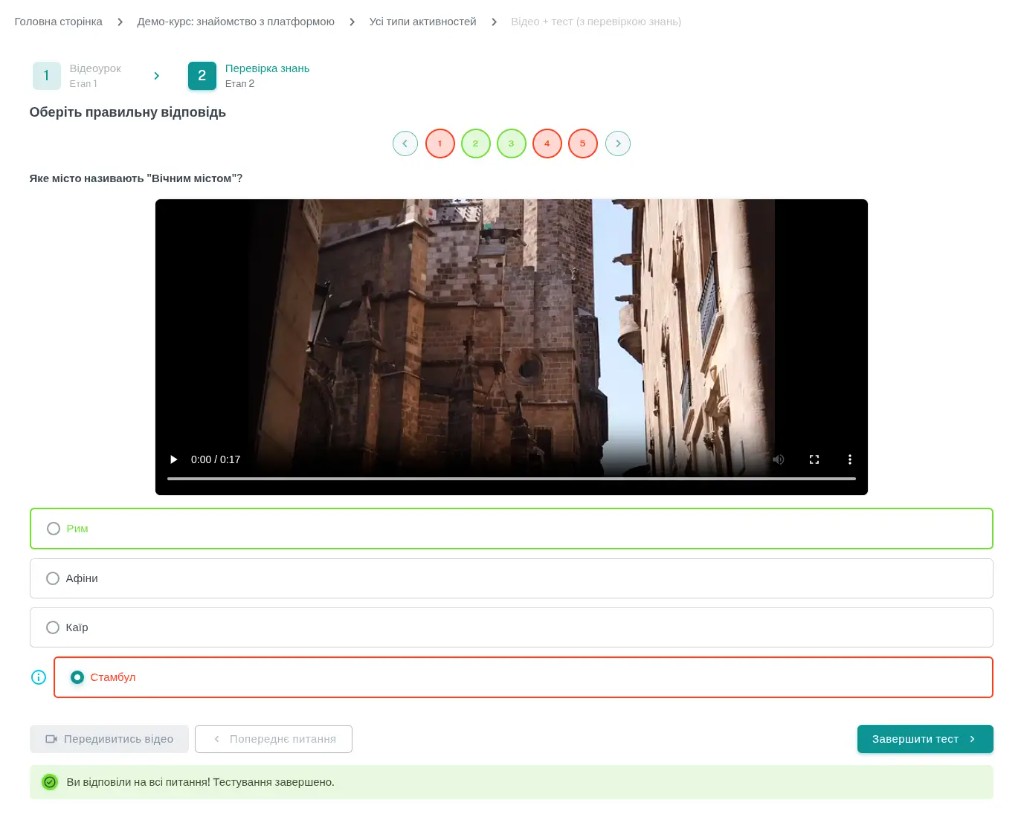Click chevron after Демо-курс breadcrumb
1024x820 pixels.
[352, 22]
